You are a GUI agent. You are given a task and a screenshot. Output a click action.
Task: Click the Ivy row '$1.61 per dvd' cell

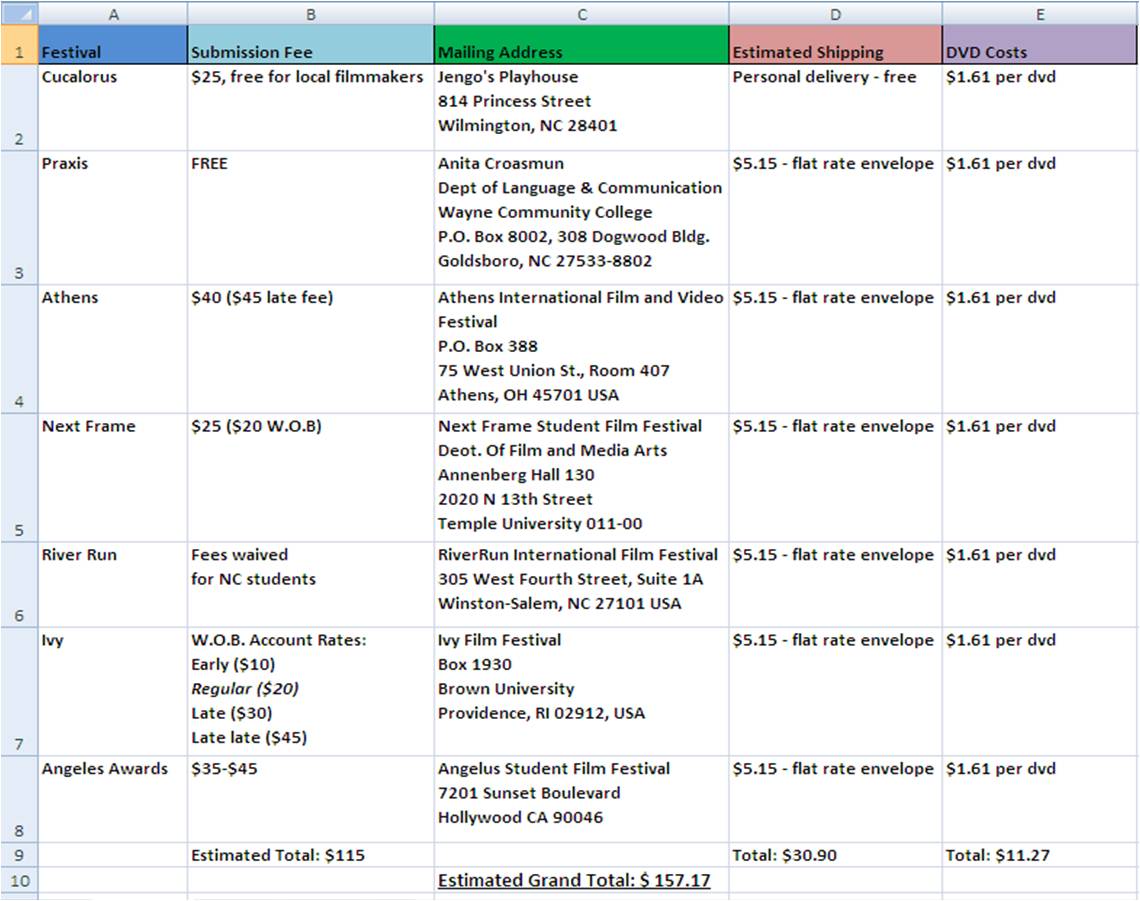[x=1040, y=692]
